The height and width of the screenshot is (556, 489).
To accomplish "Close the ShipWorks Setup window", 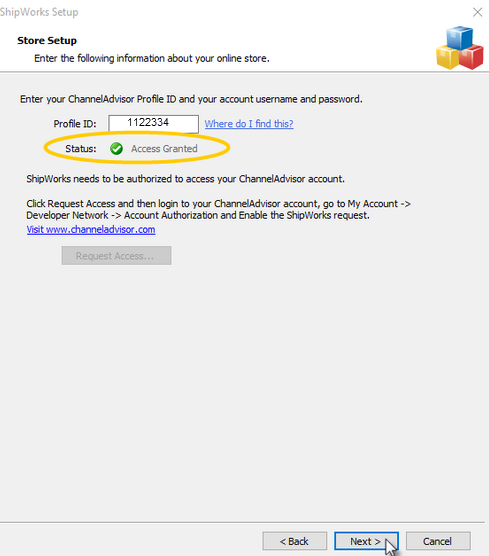I will click(x=477, y=12).
